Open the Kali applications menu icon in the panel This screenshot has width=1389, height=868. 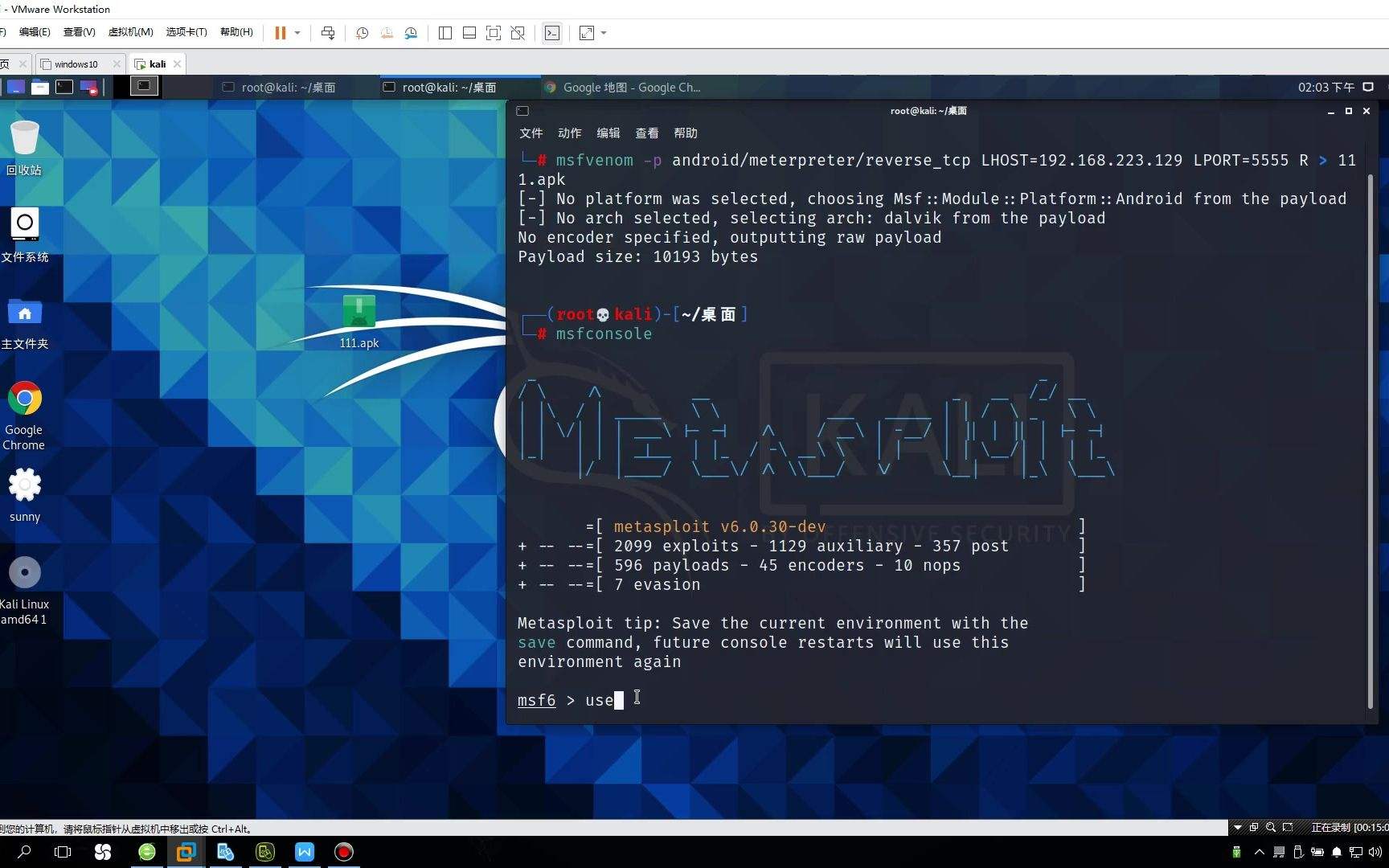click(x=15, y=87)
